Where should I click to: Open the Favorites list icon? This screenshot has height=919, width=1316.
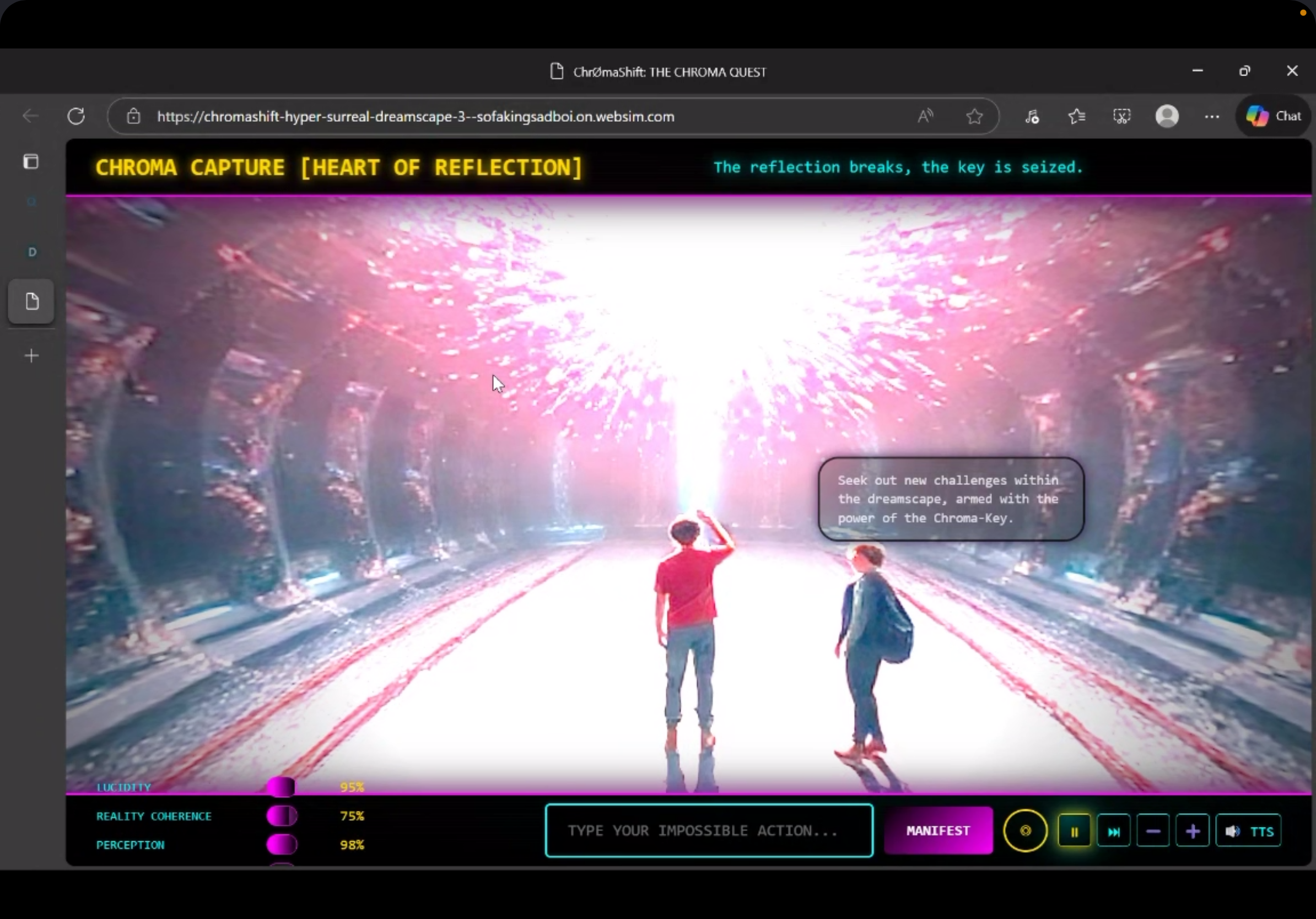(1076, 116)
